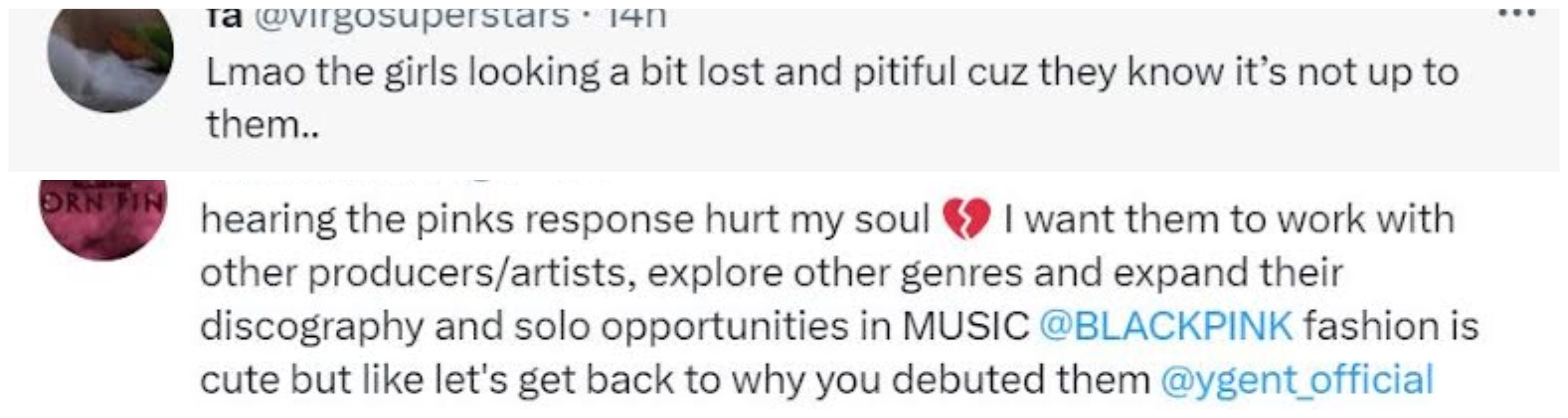Click the word "MUSIC" in the second tweet

click(965, 326)
